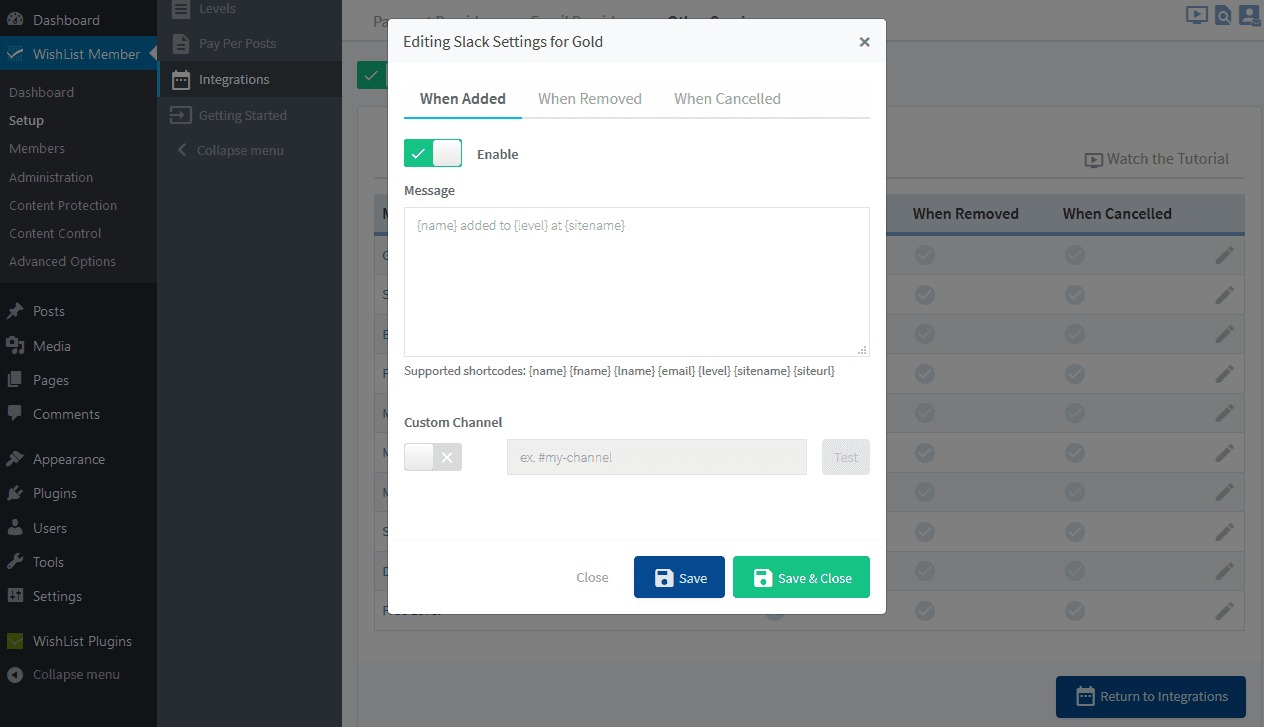Dismiss the dialog with the X button
Image resolution: width=1264 pixels, height=727 pixels.
click(x=864, y=42)
